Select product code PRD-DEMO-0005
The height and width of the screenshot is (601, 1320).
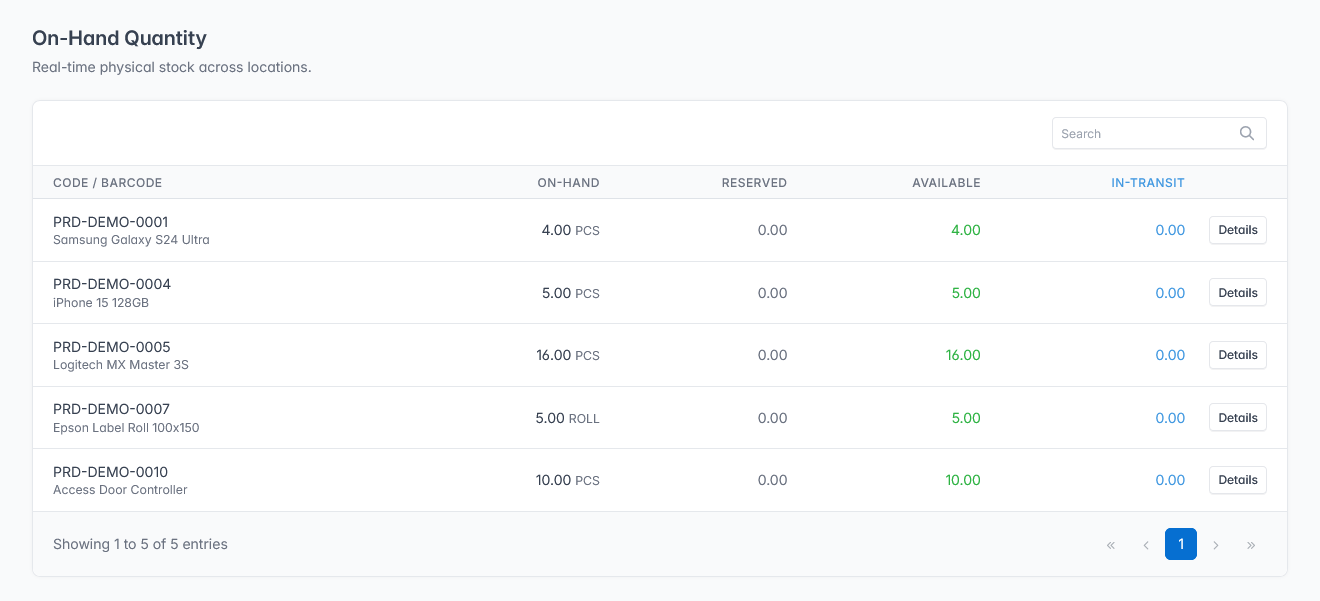click(x=112, y=347)
